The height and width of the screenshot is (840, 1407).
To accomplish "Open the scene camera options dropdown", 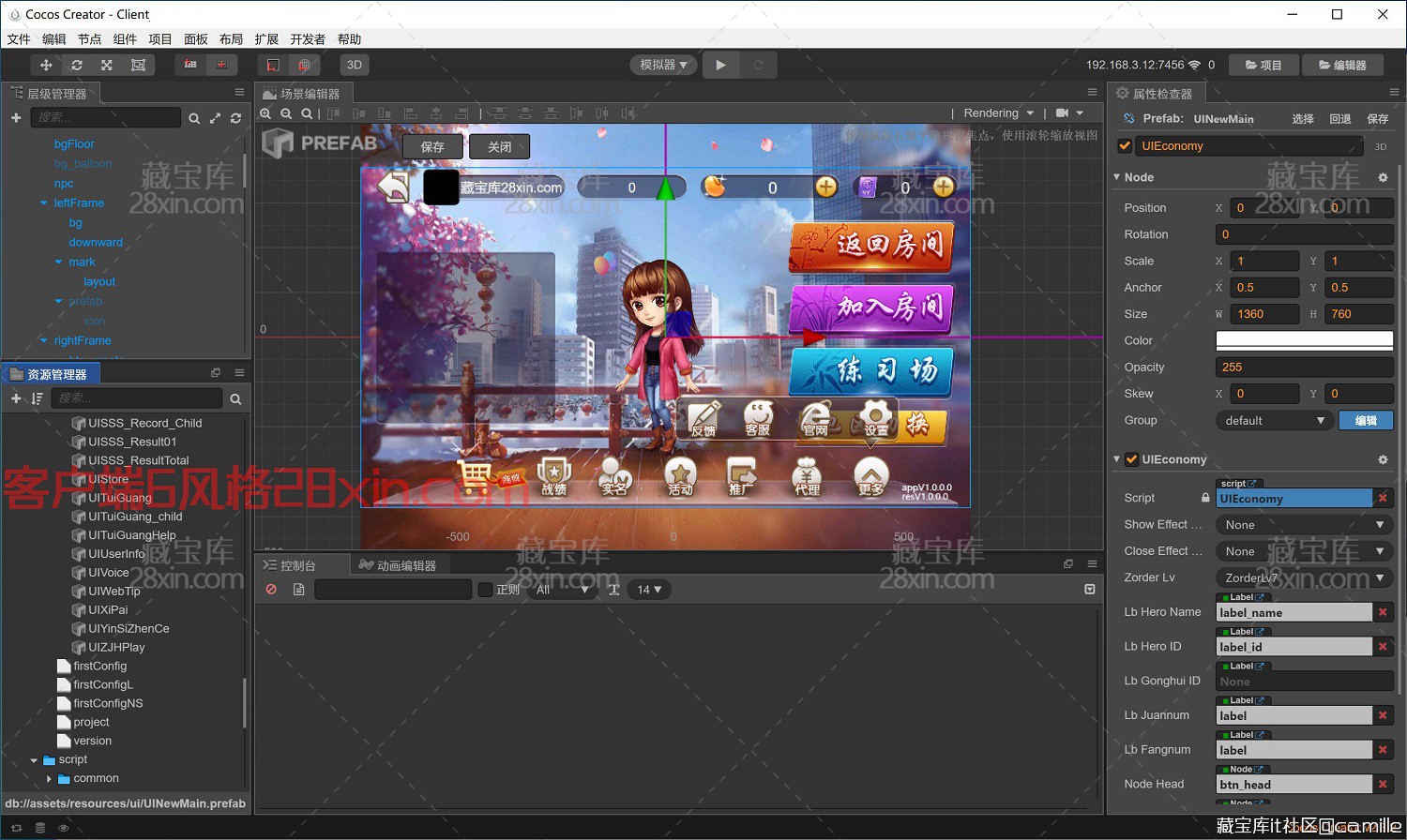I will tap(1069, 113).
